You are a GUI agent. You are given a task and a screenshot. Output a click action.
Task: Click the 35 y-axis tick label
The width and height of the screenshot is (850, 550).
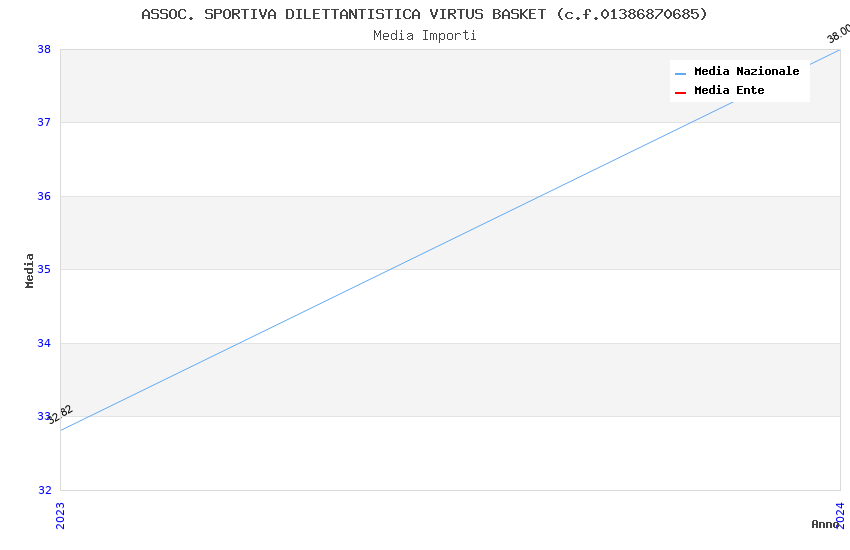click(44, 270)
